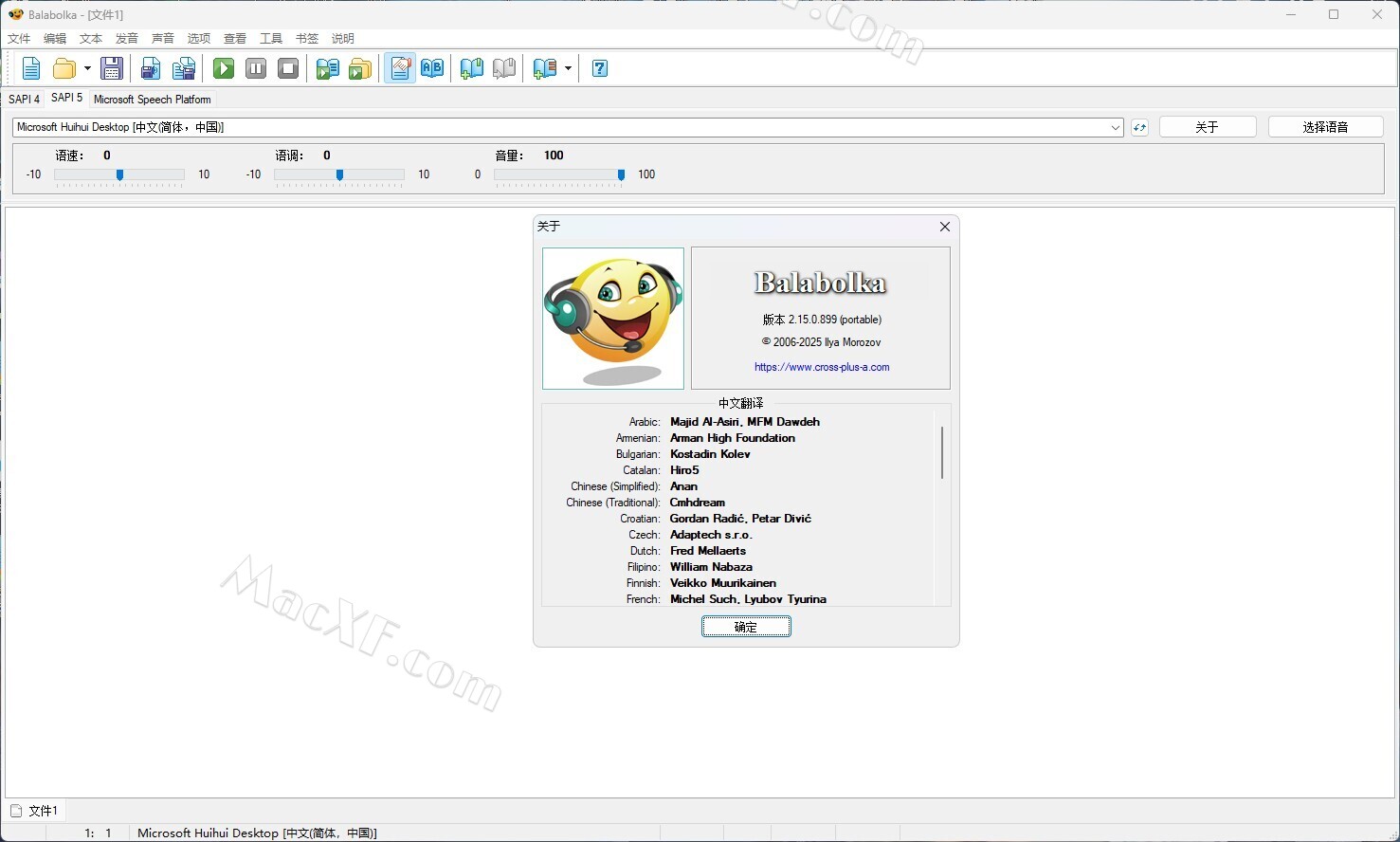Screen dimensions: 1400x842
Task: Save the document with the floppy disk icon
Action: pos(112,68)
